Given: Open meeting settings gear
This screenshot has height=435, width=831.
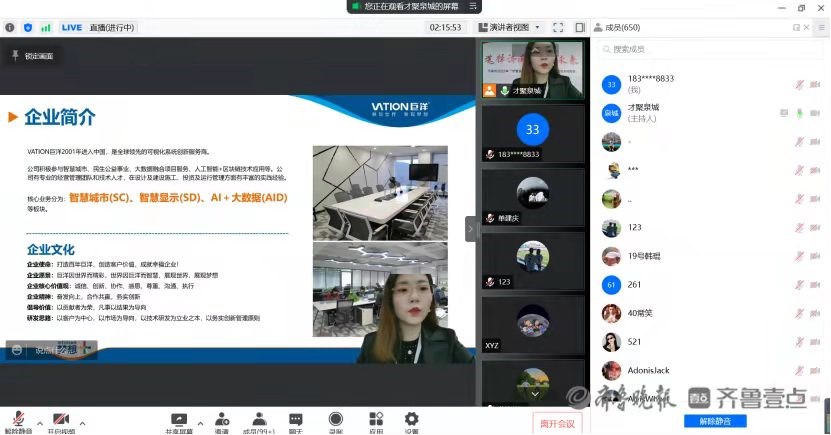Looking at the screenshot, I should (411, 420).
